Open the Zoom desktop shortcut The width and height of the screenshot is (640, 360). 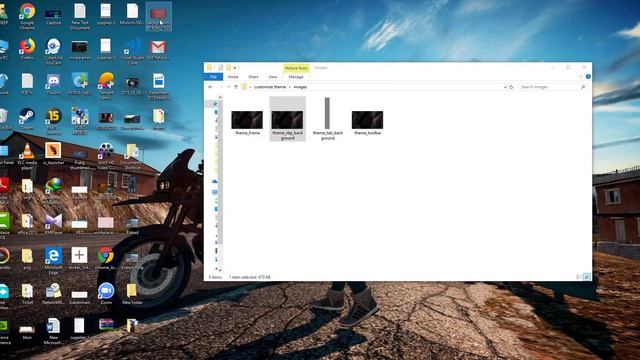coord(106,293)
